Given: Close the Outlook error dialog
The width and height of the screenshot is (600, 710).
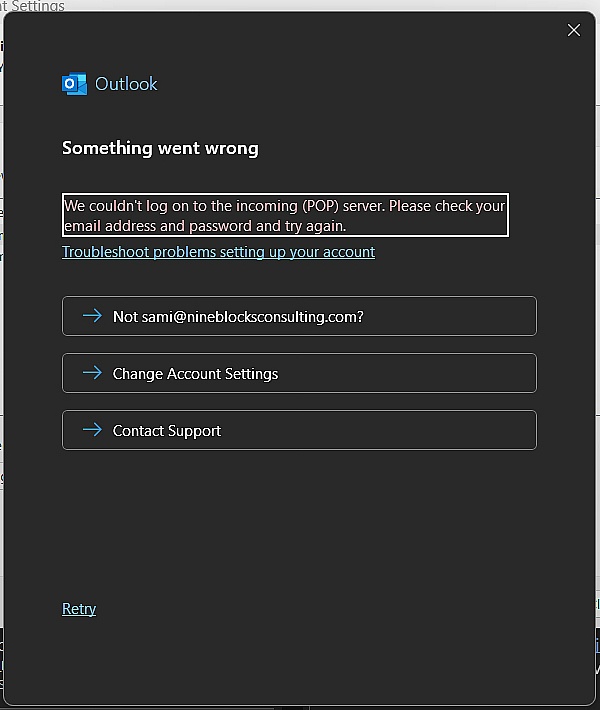Looking at the screenshot, I should [574, 30].
